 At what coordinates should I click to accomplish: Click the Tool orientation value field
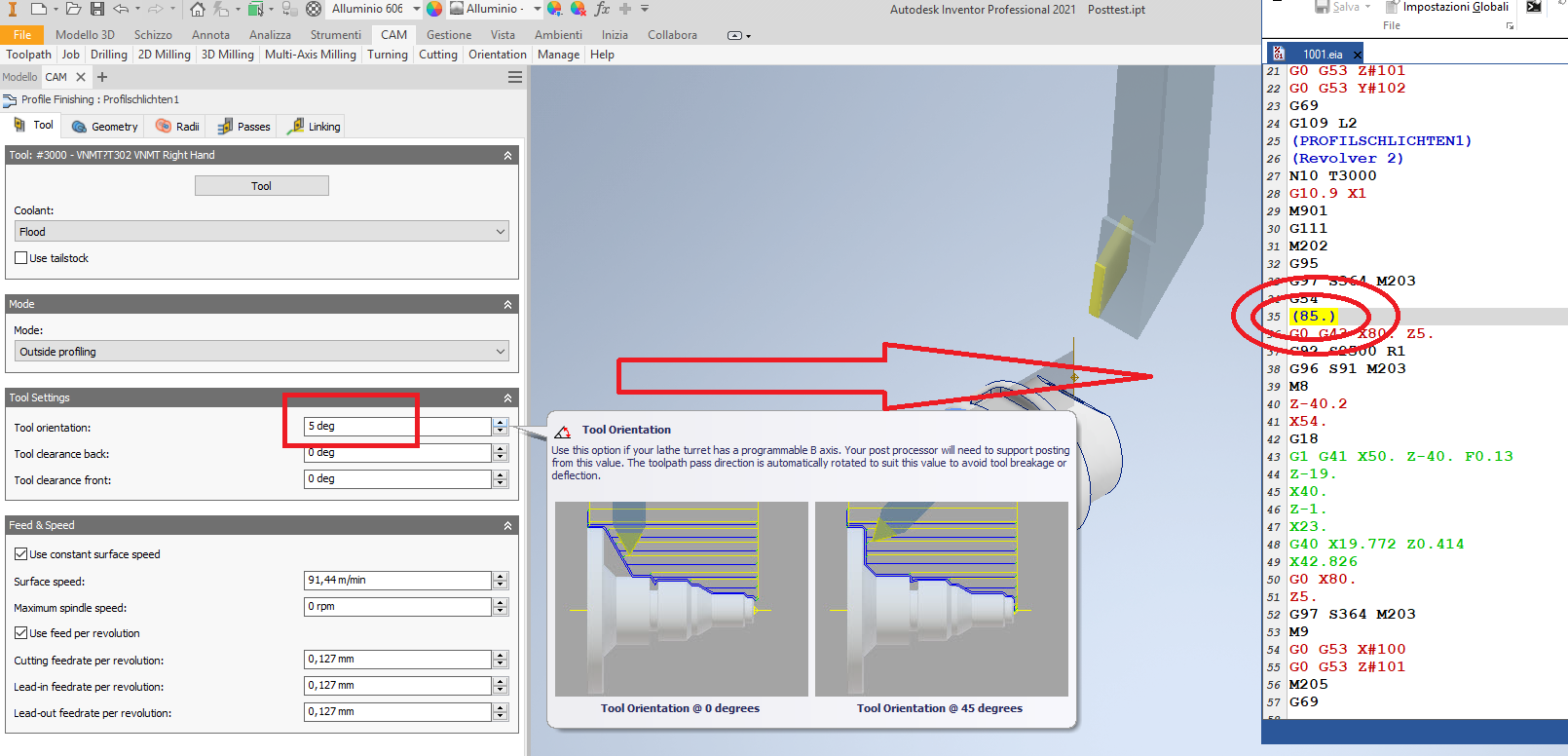coord(397,427)
